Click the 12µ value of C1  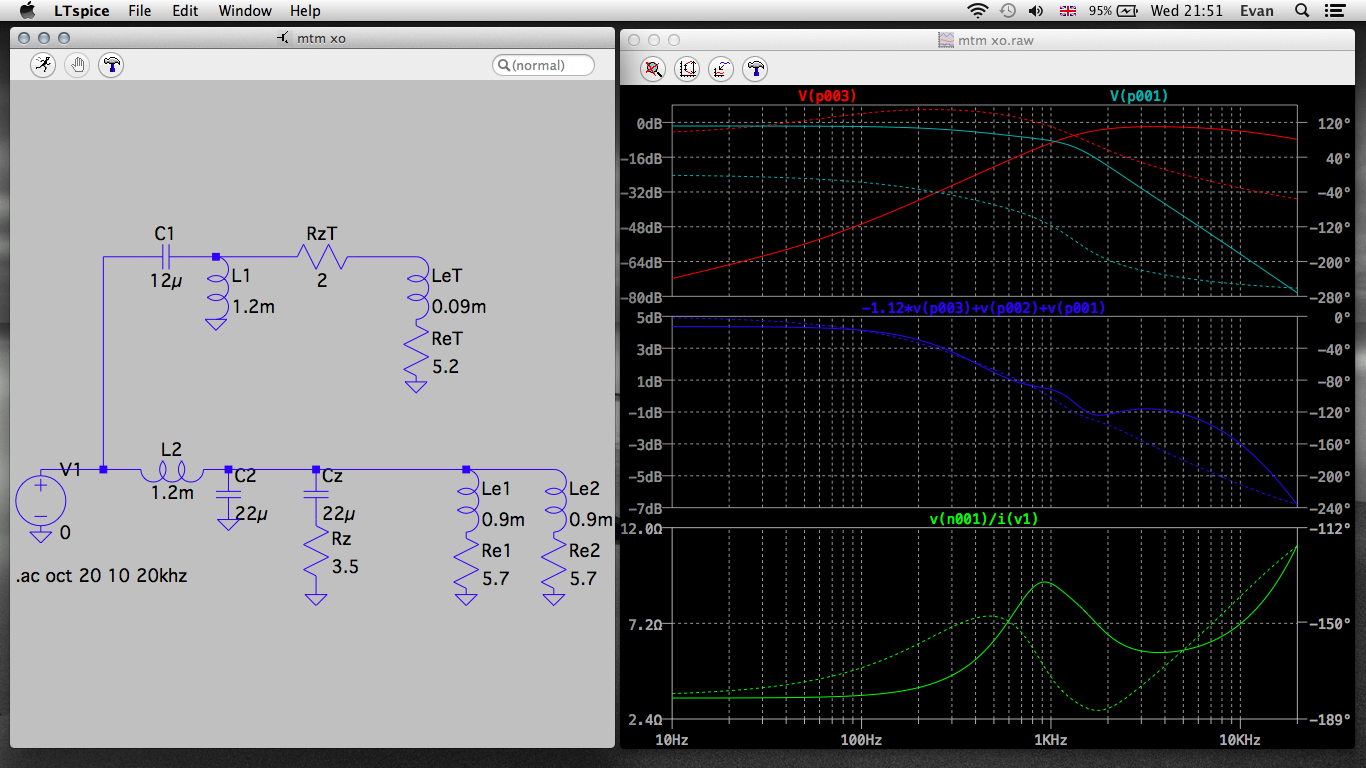[167, 281]
